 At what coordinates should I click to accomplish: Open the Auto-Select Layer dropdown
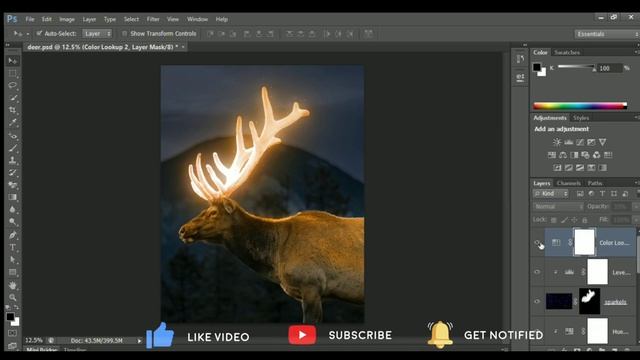click(x=97, y=33)
